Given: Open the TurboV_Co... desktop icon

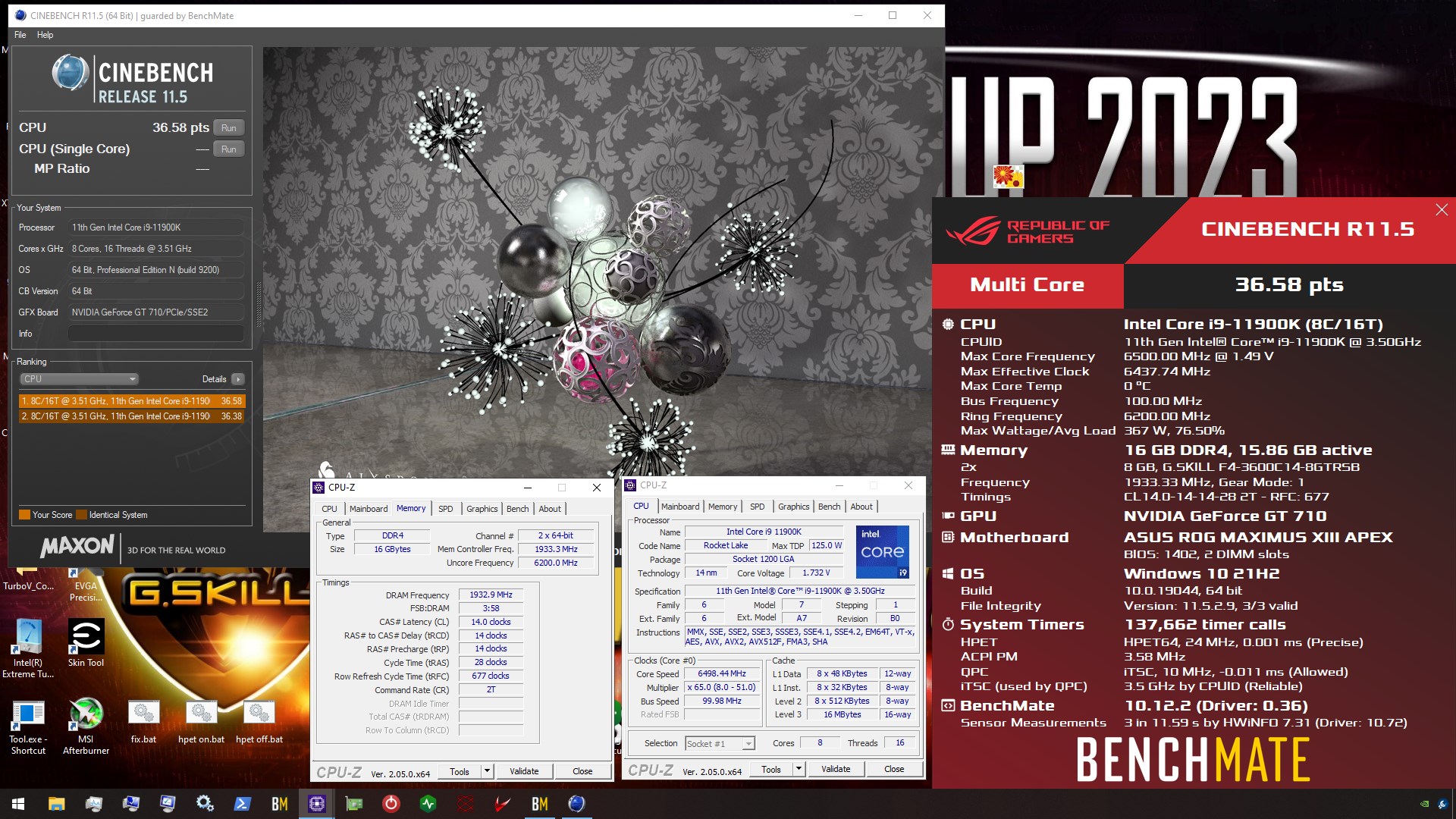Looking at the screenshot, I should 28,580.
